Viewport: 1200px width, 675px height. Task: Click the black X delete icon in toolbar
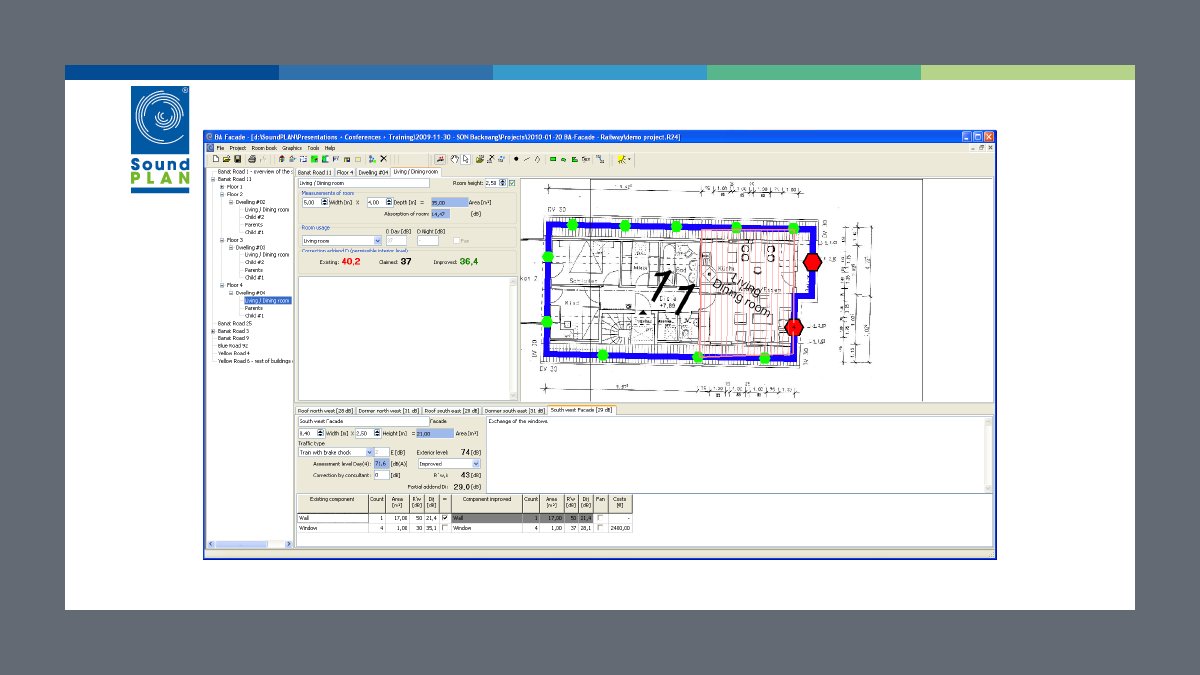pos(384,158)
